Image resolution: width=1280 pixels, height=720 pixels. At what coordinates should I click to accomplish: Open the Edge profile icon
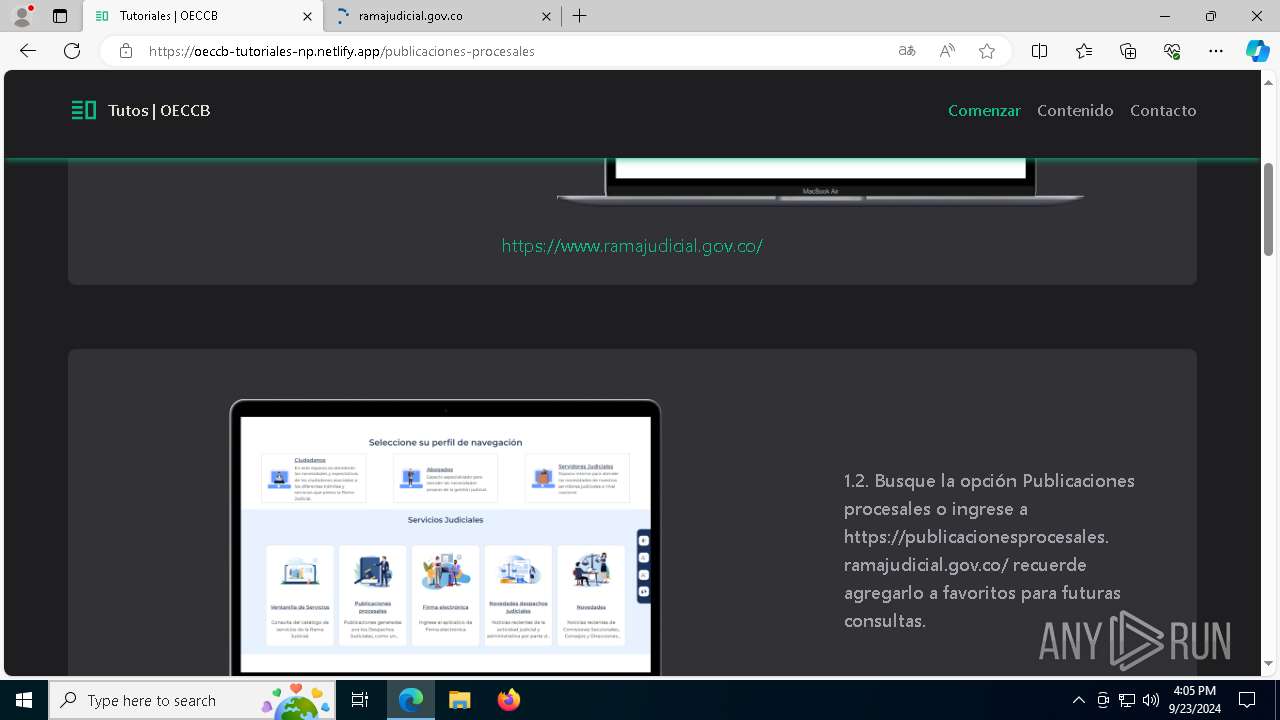[22, 16]
